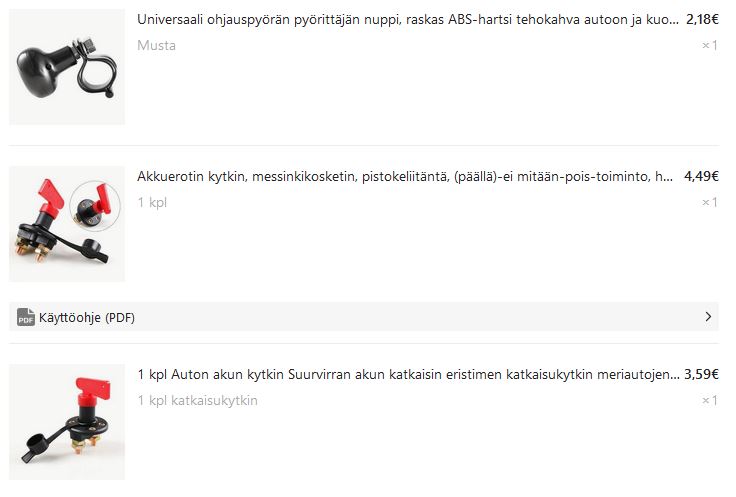Click the ×1 quantity beside katkaisukytkin
Screen dimensions: 736x497
tap(710, 400)
